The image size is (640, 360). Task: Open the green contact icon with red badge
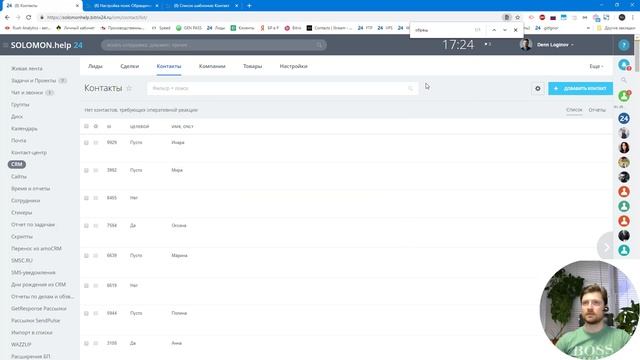(623, 96)
